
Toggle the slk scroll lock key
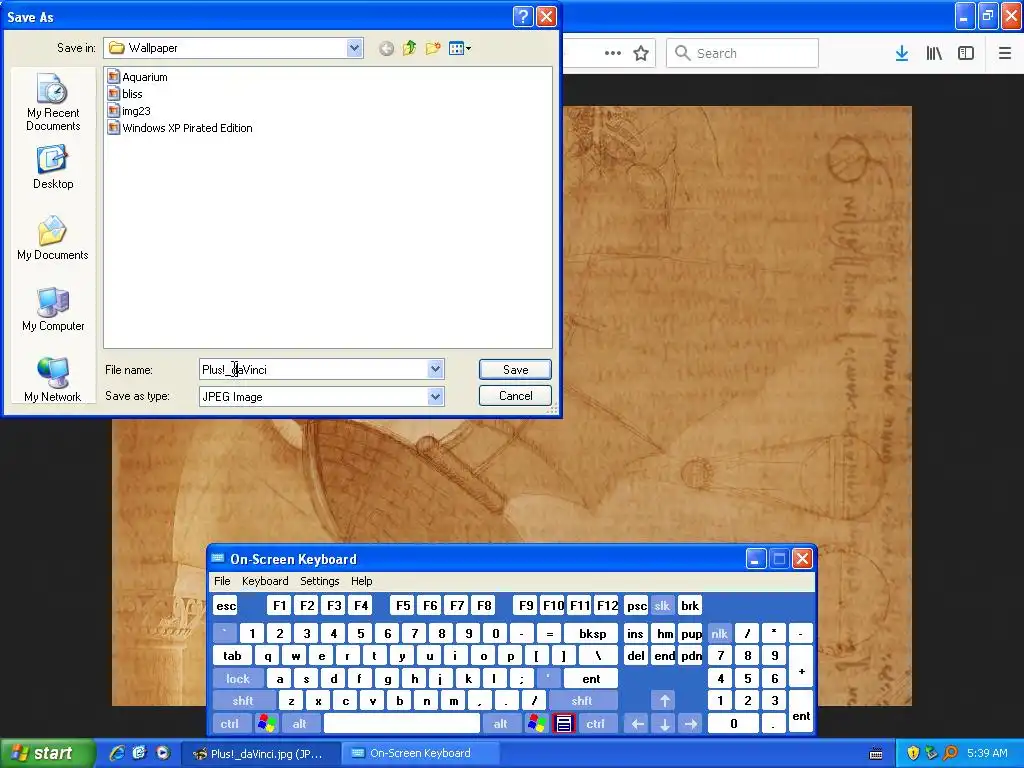pyautogui.click(x=662, y=606)
